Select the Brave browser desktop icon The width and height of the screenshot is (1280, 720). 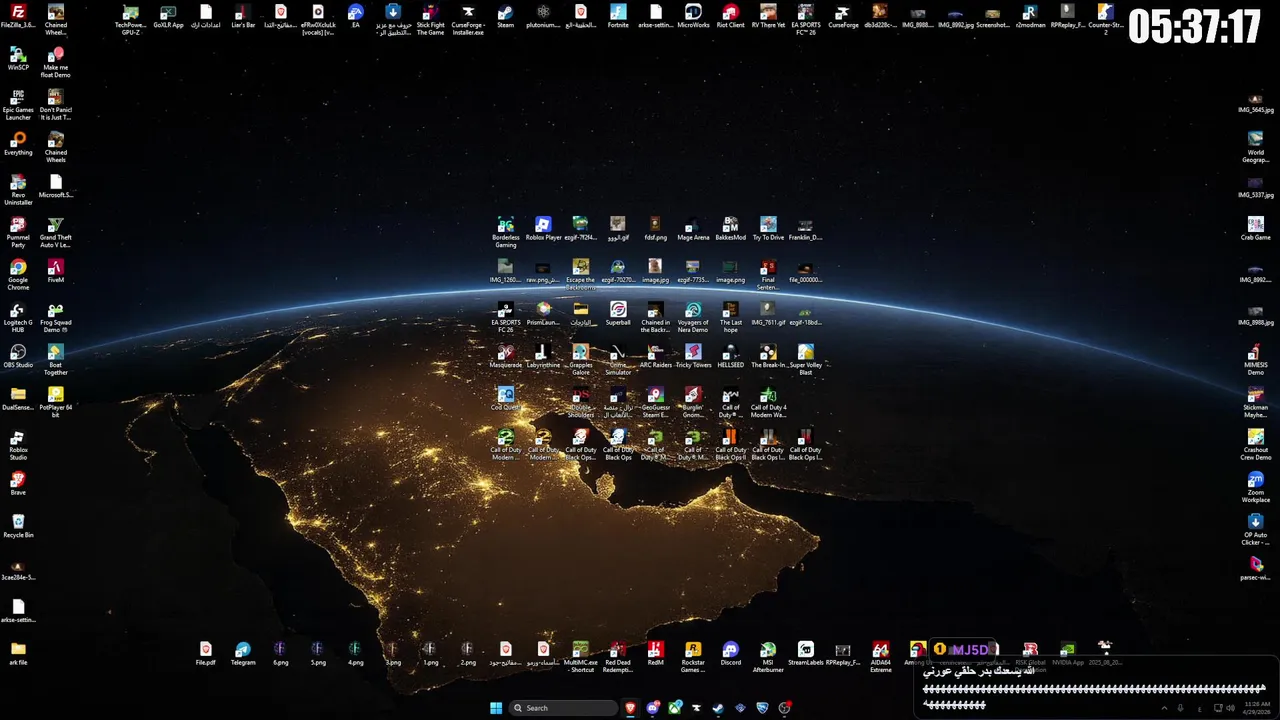18,483
